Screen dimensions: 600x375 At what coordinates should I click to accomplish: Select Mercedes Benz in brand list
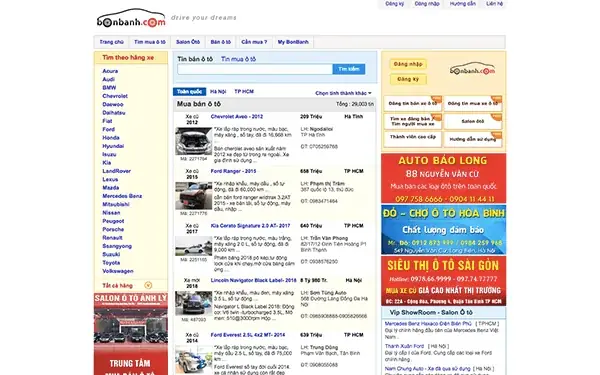pos(122,196)
